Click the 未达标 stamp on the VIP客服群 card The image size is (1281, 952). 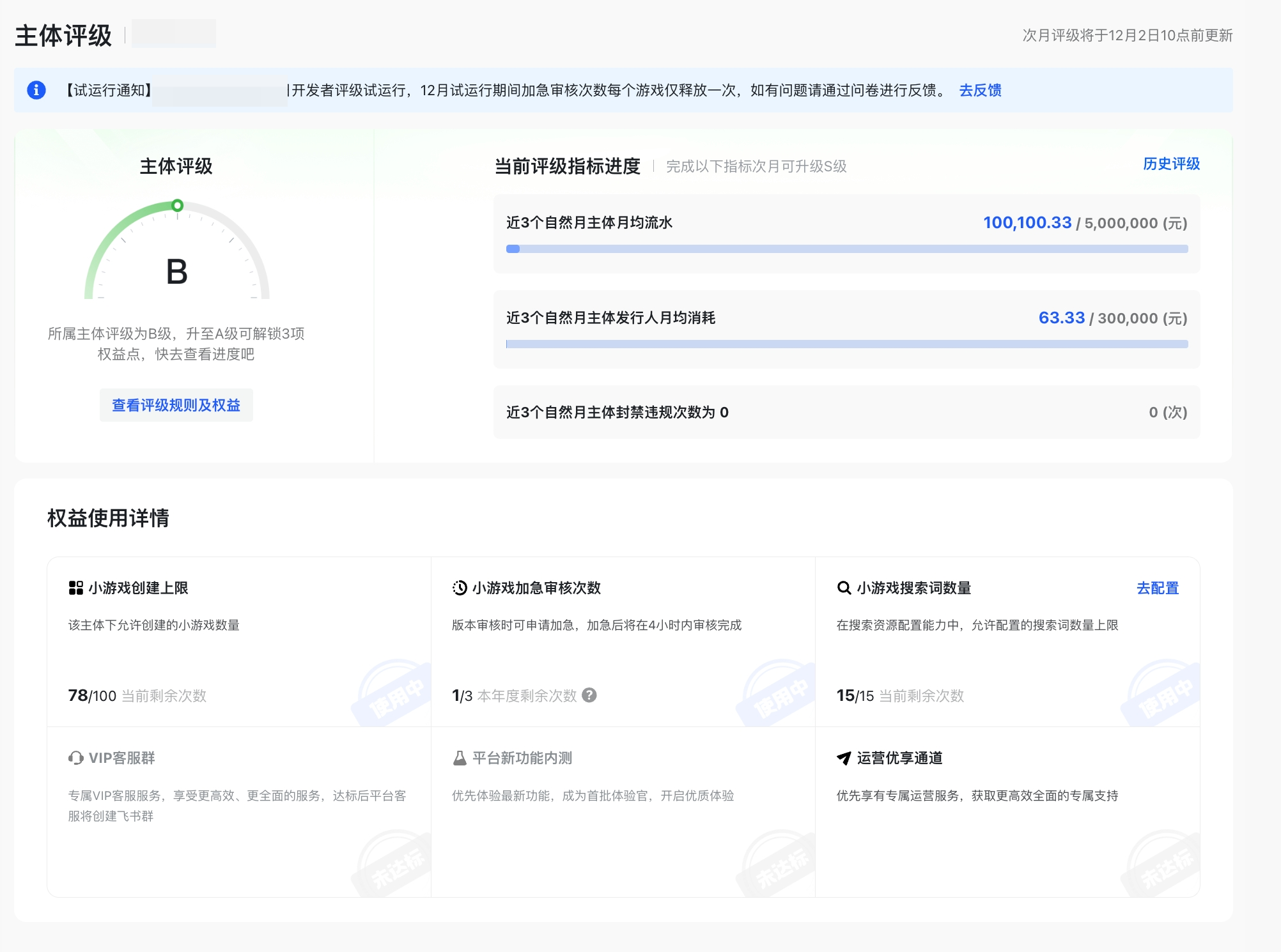(395, 866)
